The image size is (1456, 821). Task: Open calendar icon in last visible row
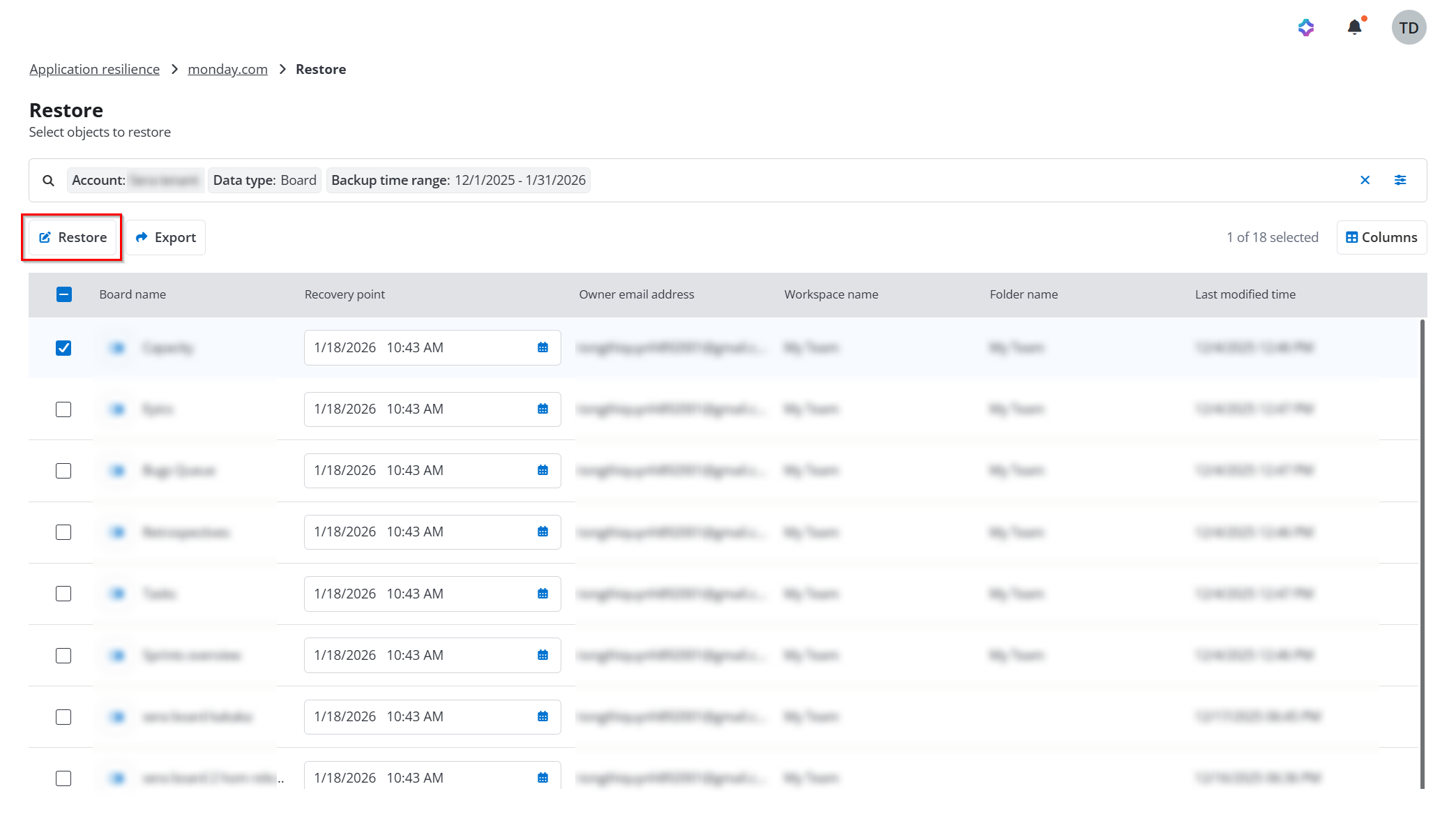coord(543,778)
